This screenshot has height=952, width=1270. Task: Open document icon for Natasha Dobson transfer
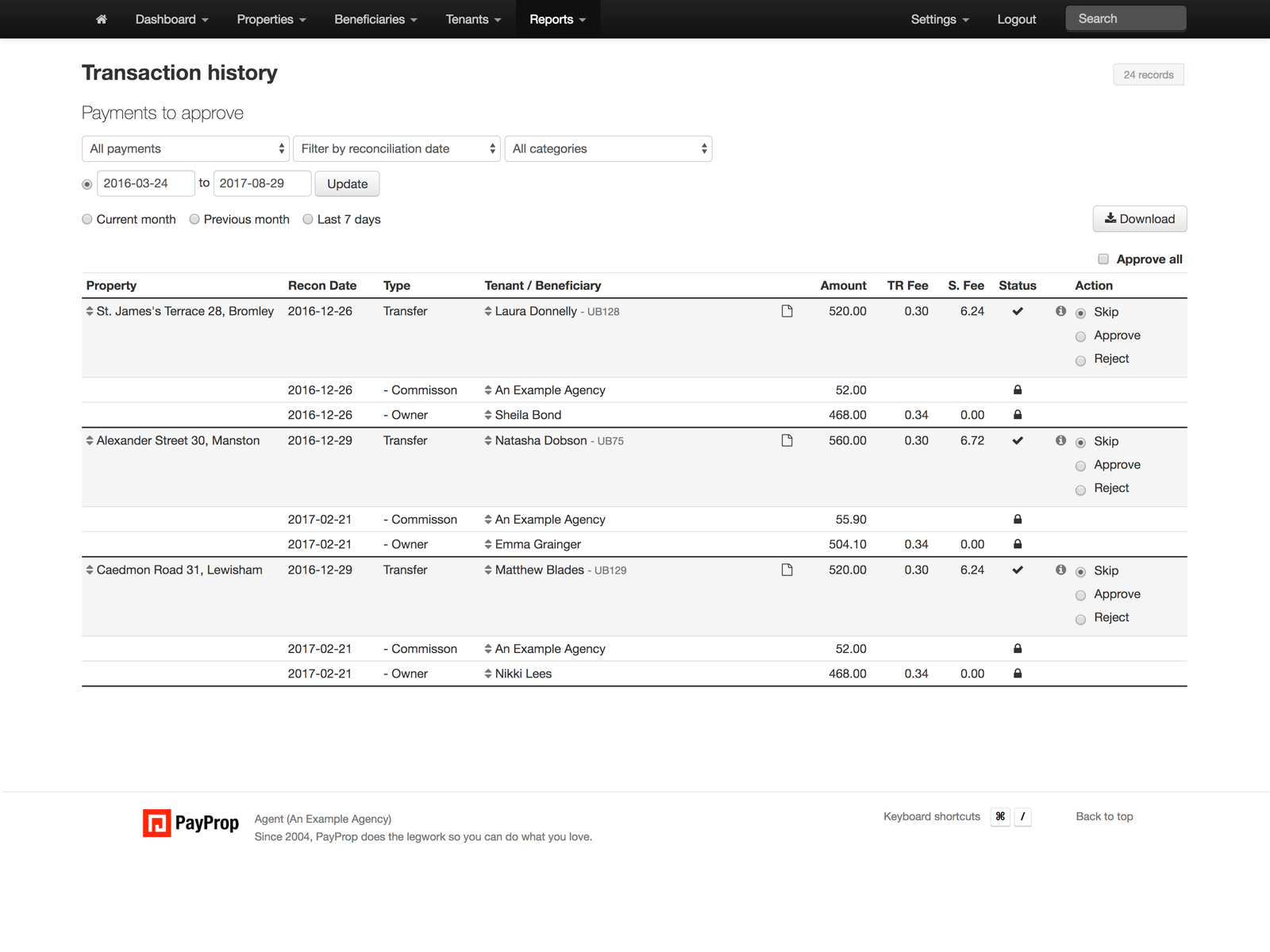[787, 440]
